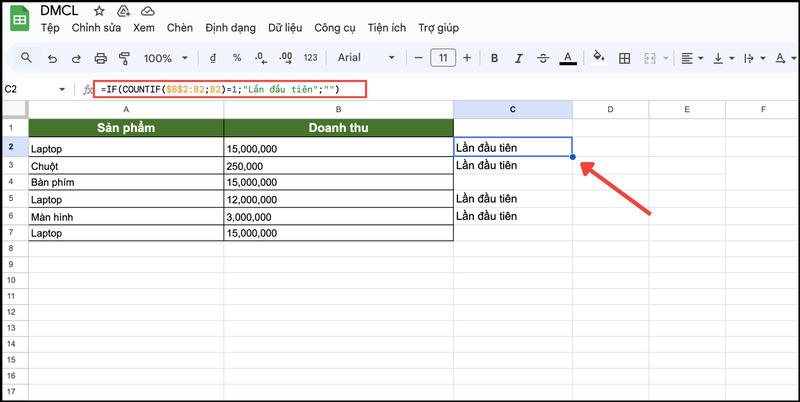Open the fill color paint bucket
The width and height of the screenshot is (800, 402).
pos(599,58)
